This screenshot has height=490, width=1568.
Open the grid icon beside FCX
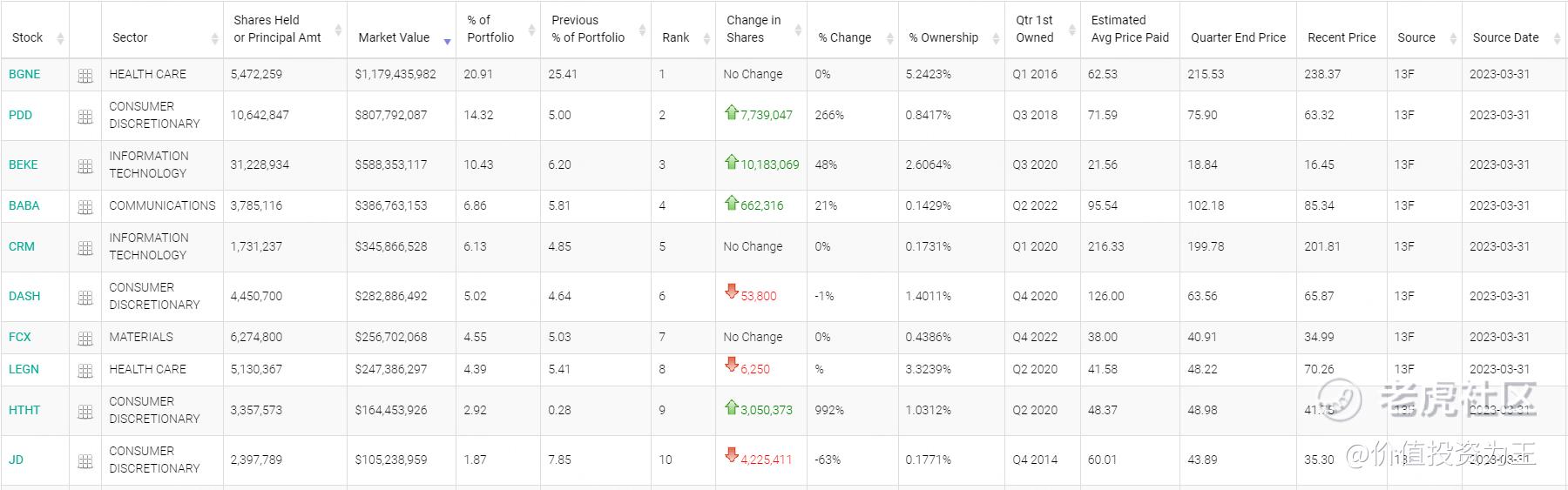(x=85, y=339)
